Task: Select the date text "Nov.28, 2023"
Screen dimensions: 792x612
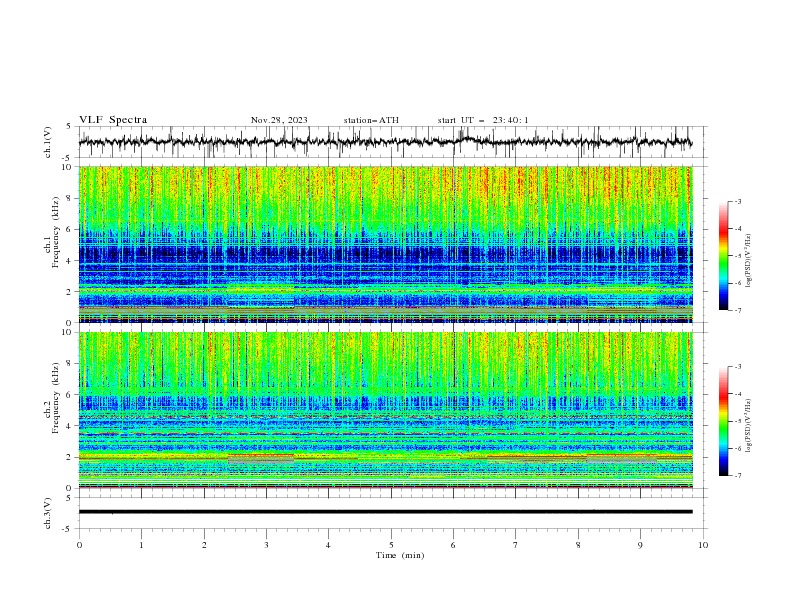Action: coord(279,120)
